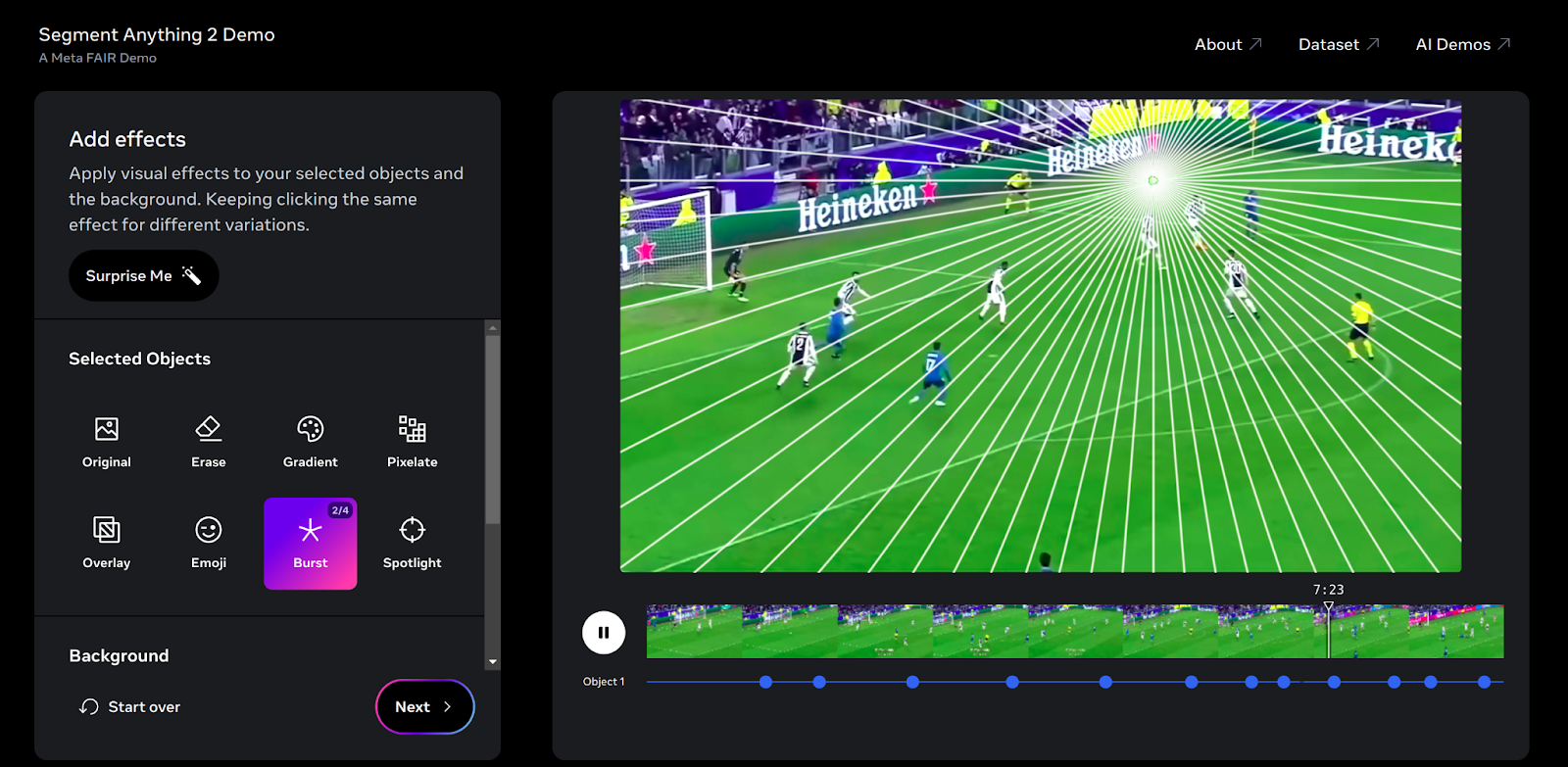Click the Selected Objects heading

click(x=139, y=359)
